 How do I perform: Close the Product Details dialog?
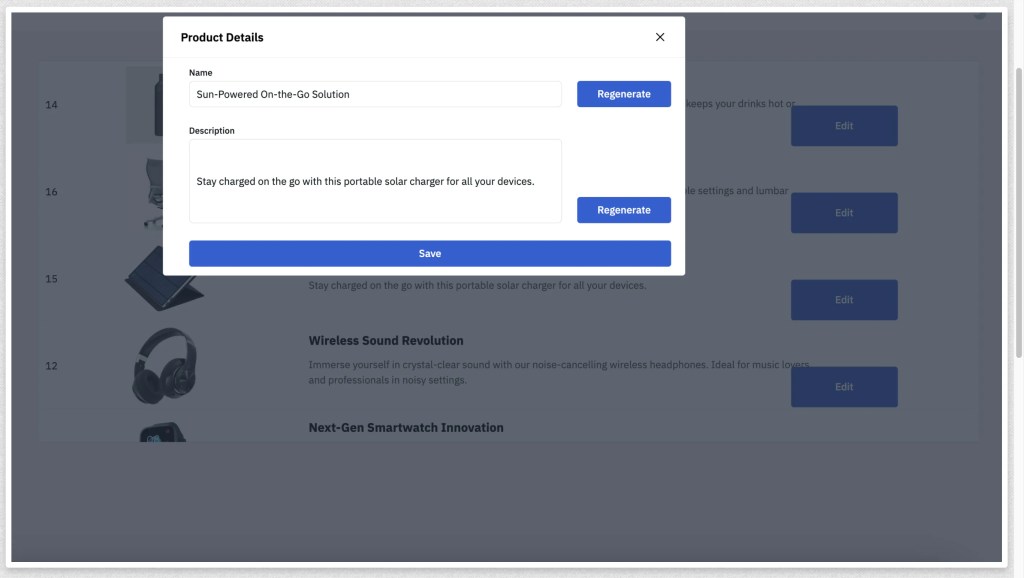click(660, 37)
